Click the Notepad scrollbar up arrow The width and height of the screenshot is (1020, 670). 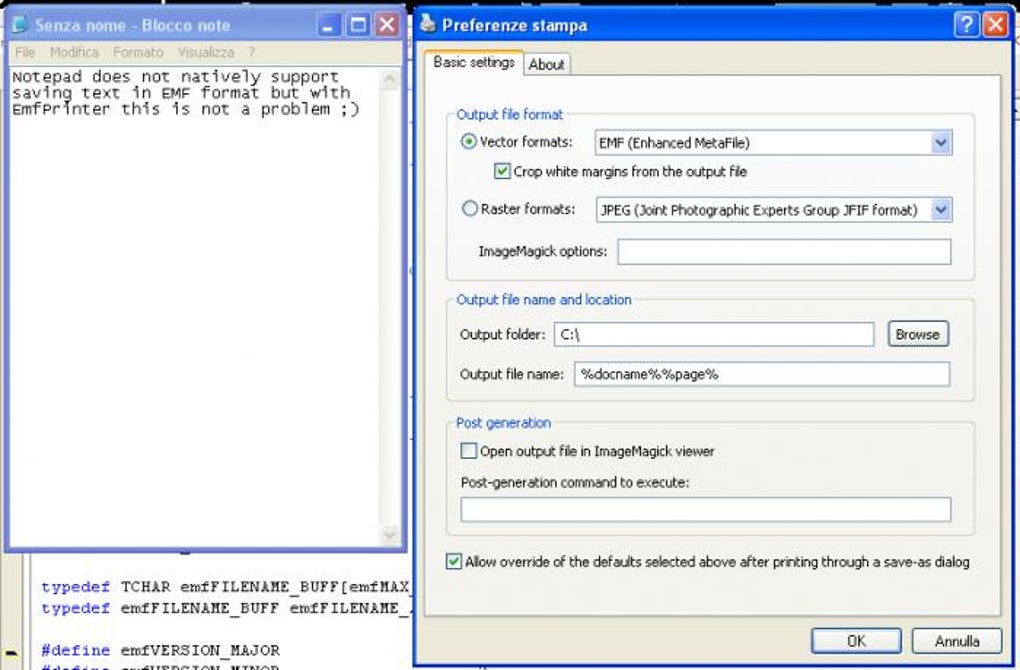tap(390, 79)
